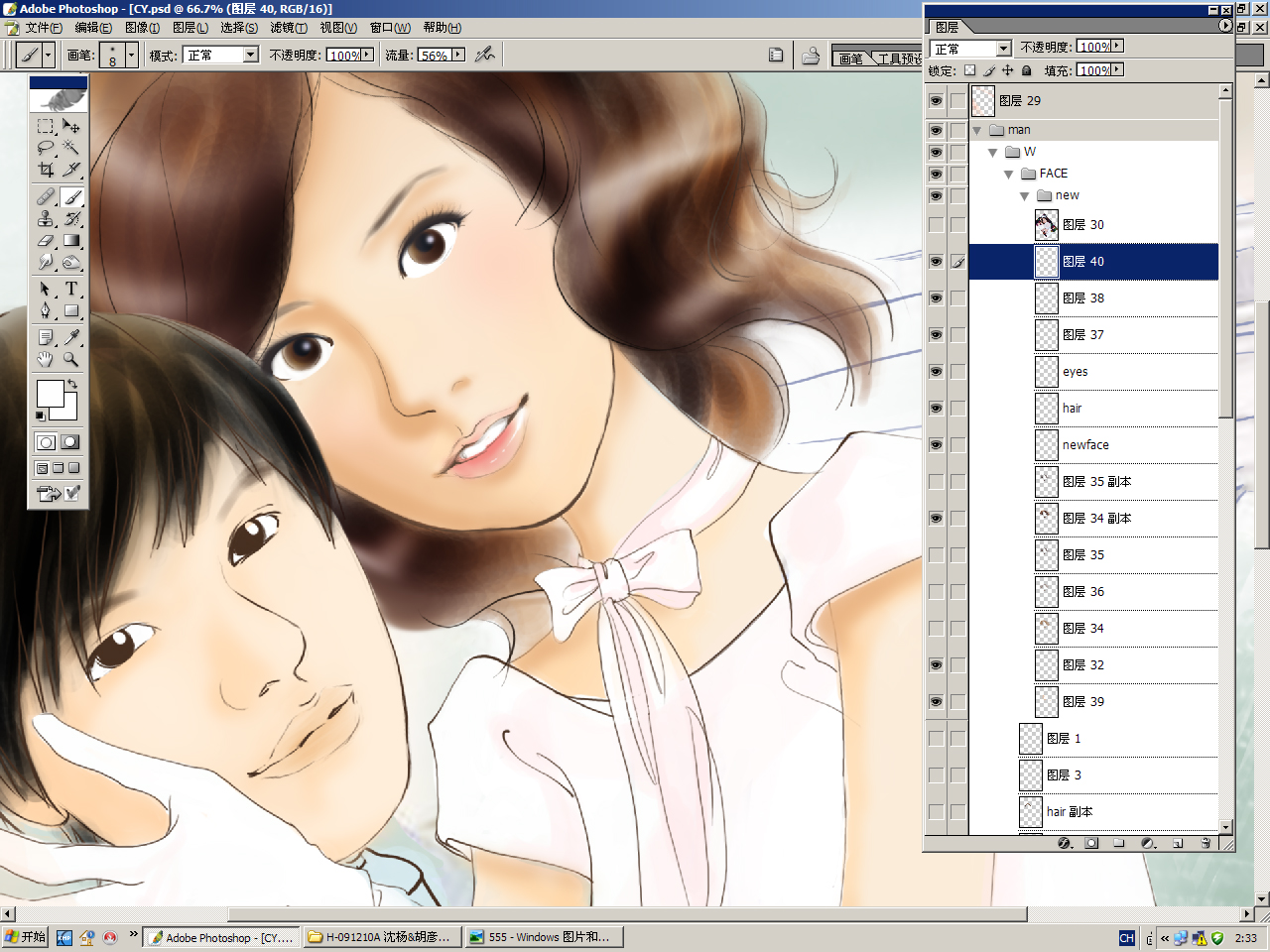The height and width of the screenshot is (952, 1270).
Task: Open the 窗口 menu
Action: [390, 28]
